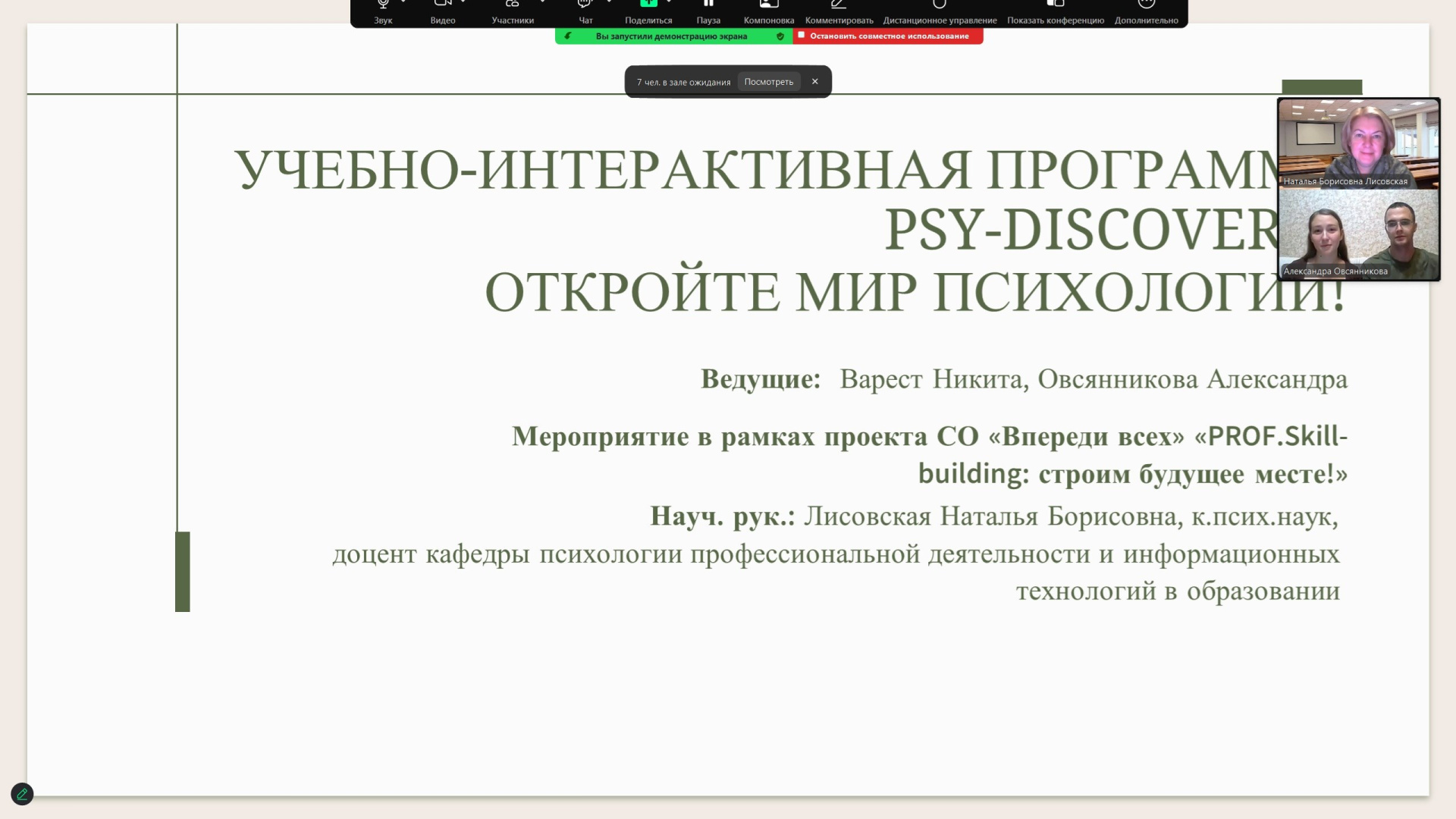Dismiss the waiting room notification
Viewport: 1456px width, 819px height.
[x=815, y=82]
